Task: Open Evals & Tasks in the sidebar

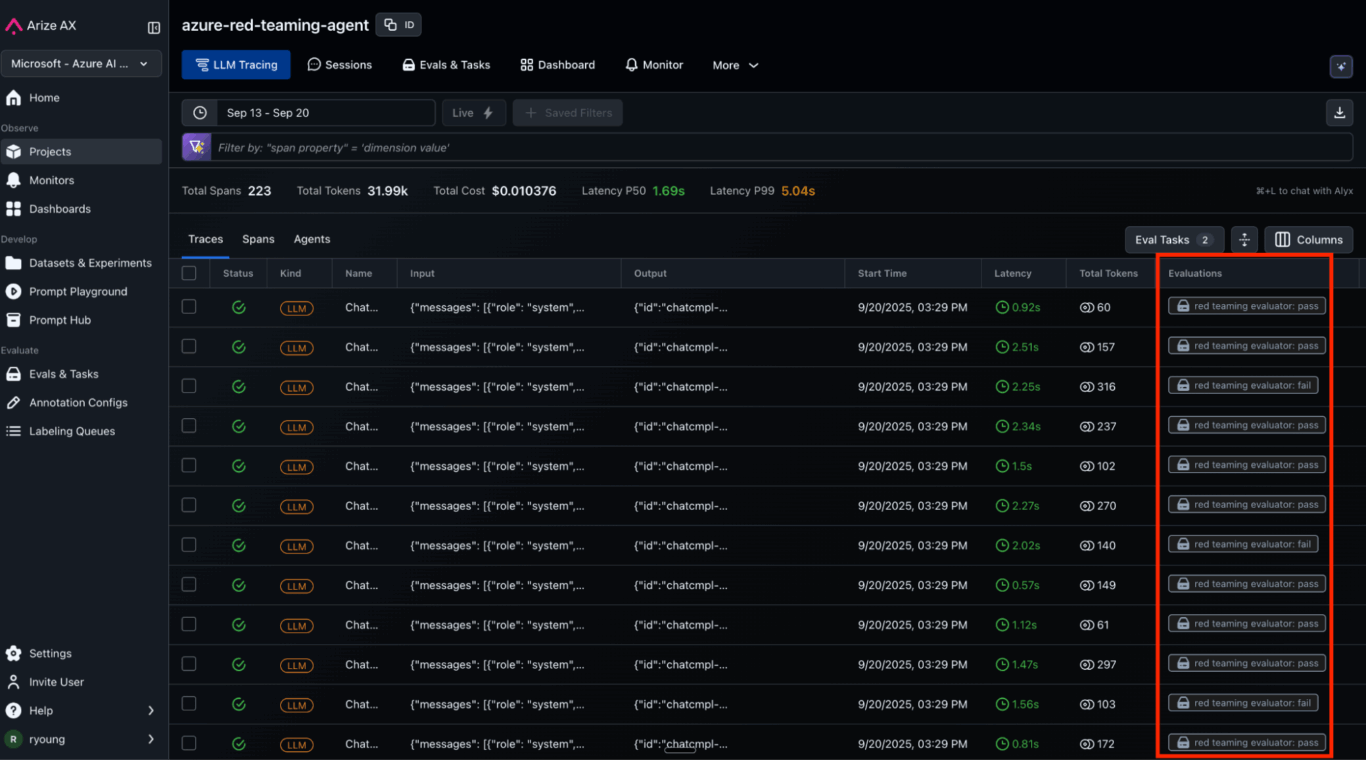Action: (x=81, y=374)
